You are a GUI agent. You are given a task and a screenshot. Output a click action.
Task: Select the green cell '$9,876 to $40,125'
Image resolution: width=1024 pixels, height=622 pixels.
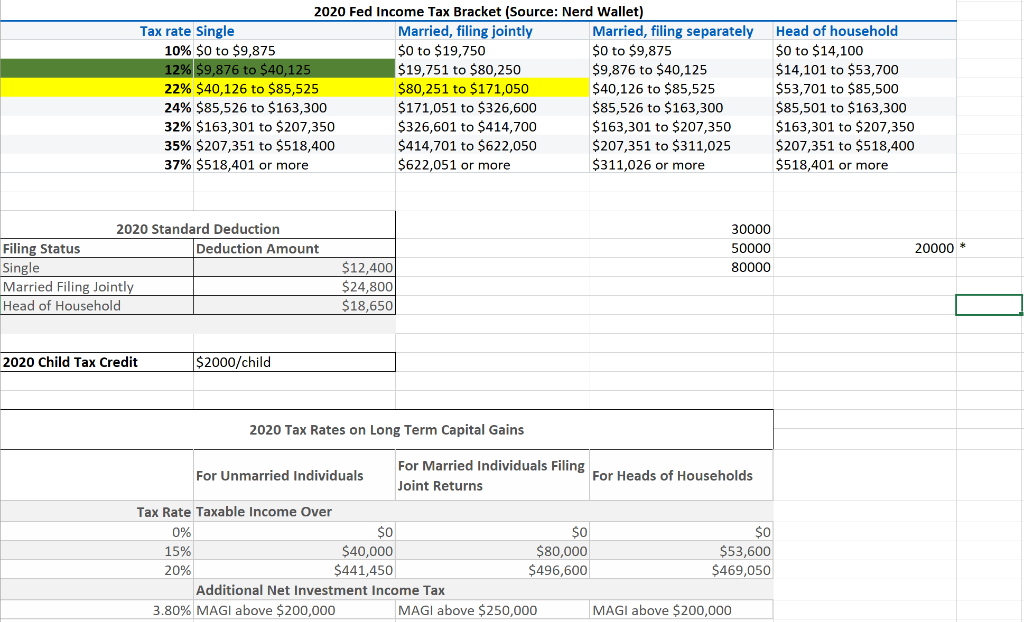coord(295,69)
